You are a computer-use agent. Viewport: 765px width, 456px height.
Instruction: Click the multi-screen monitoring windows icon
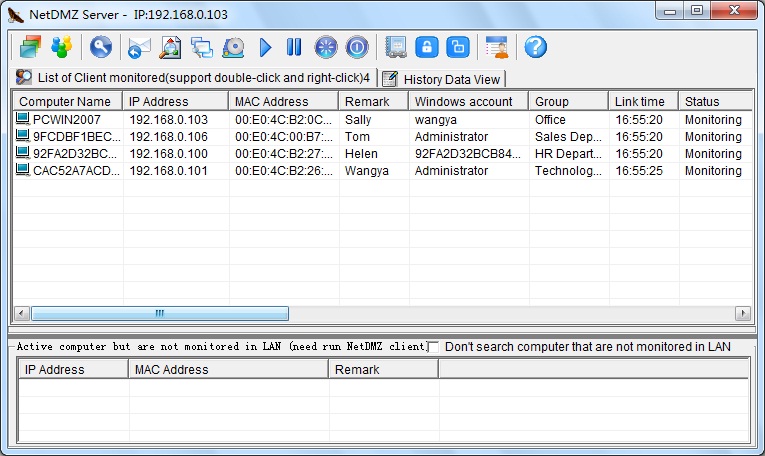coord(201,48)
